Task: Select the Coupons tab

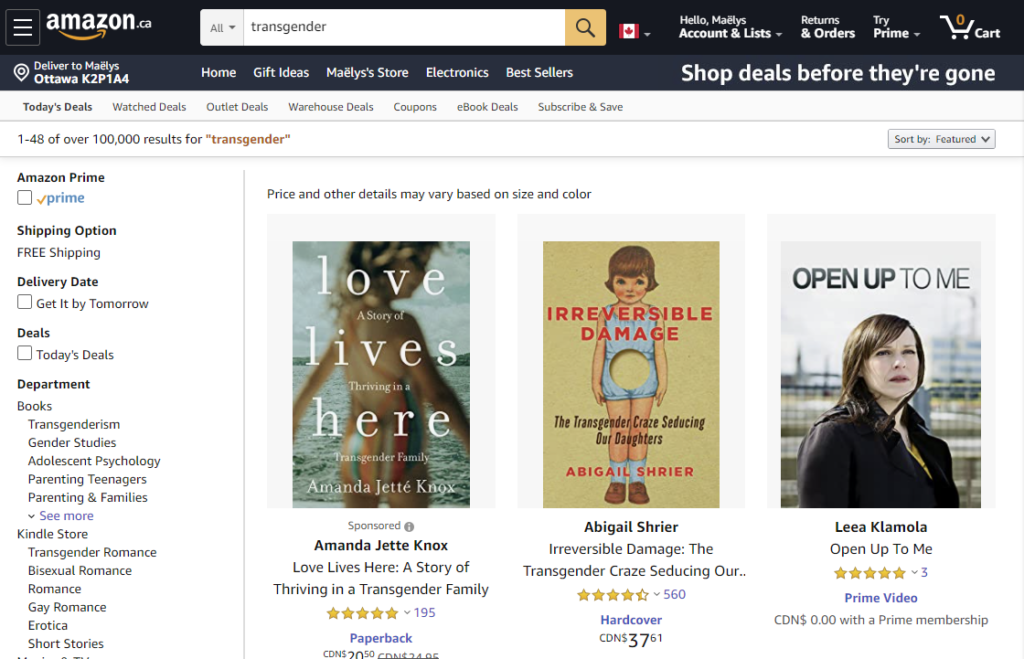Action: [x=415, y=107]
